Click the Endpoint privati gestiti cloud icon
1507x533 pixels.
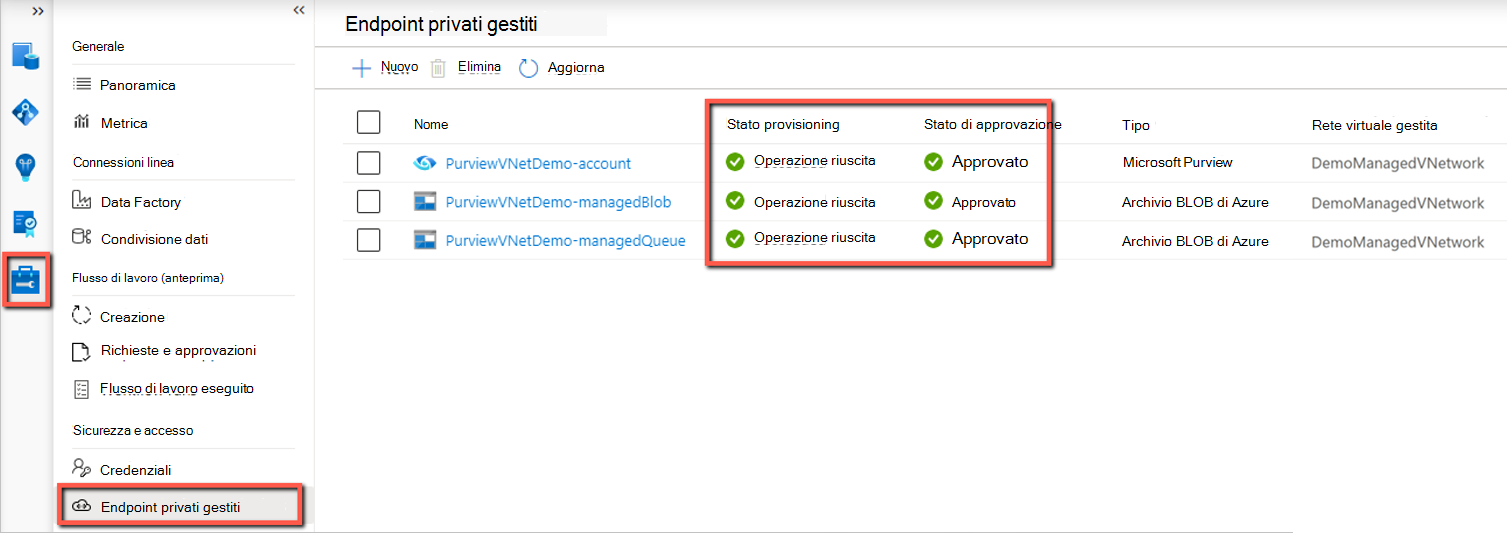coord(83,507)
